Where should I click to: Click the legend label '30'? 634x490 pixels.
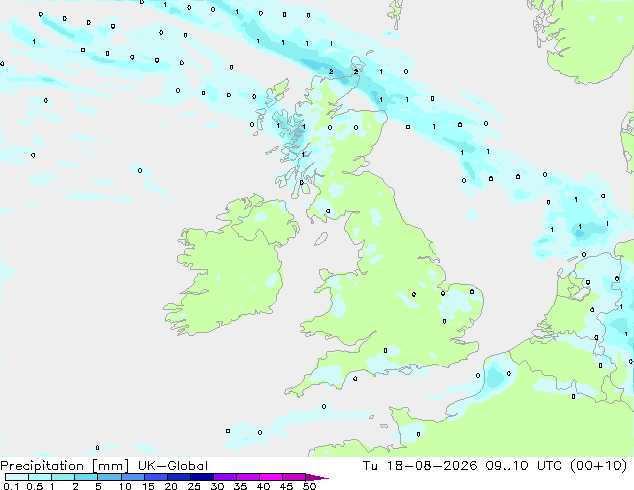click(217, 486)
